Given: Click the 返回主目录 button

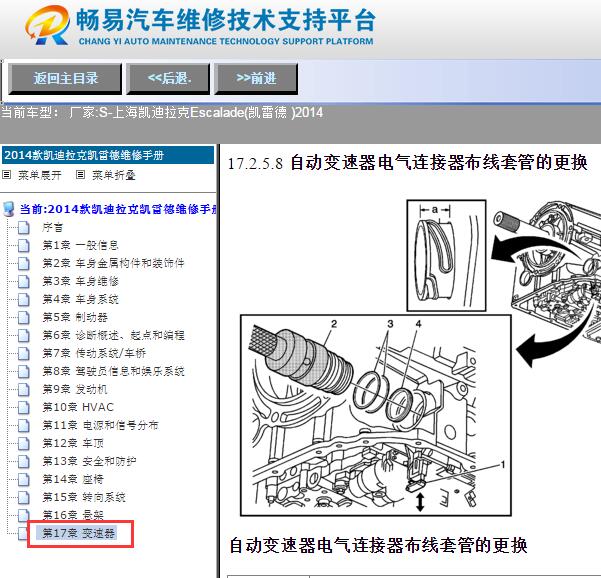Looking at the screenshot, I should tap(65, 79).
